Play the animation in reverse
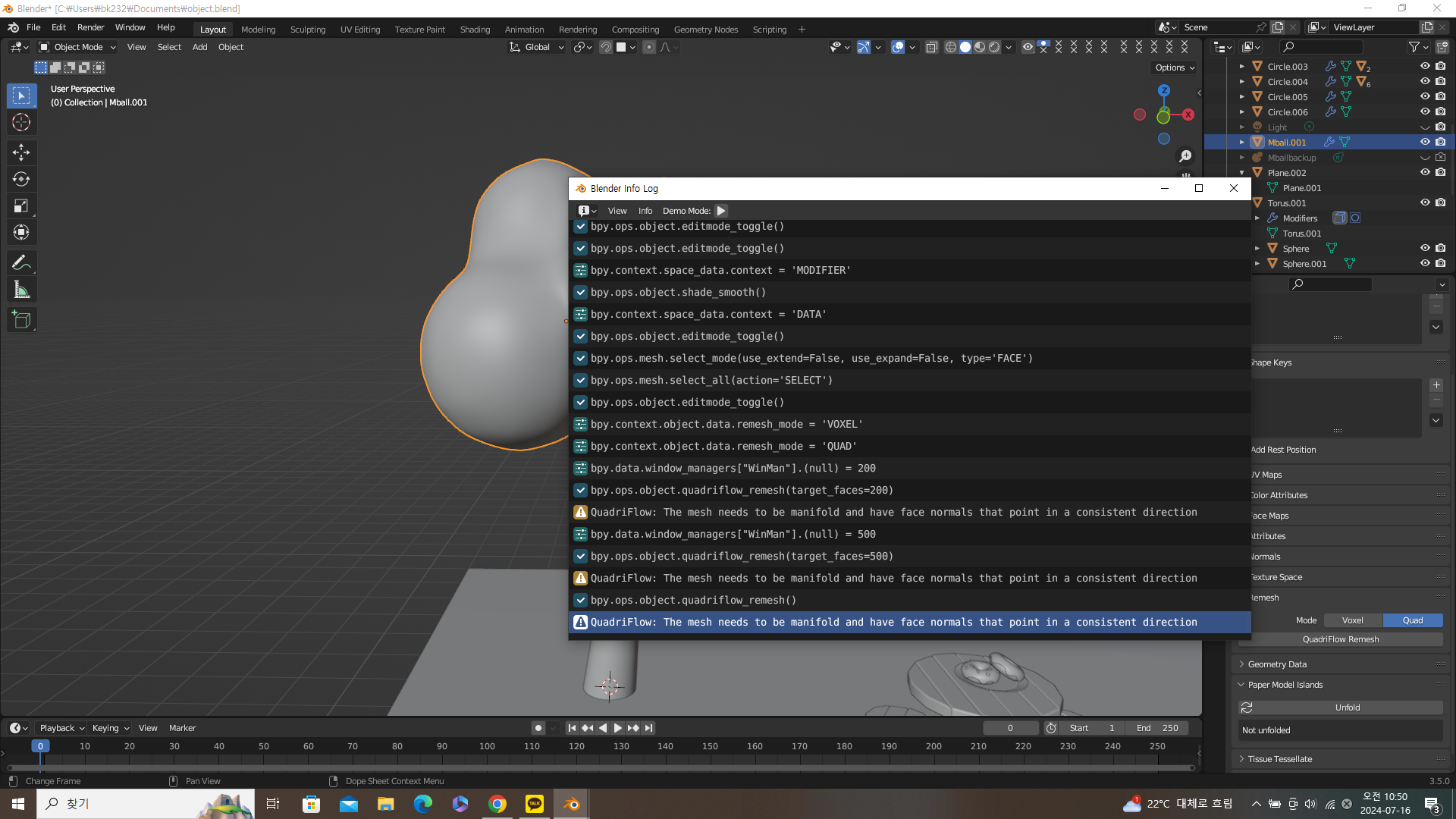The height and width of the screenshot is (819, 1456). pos(603,728)
